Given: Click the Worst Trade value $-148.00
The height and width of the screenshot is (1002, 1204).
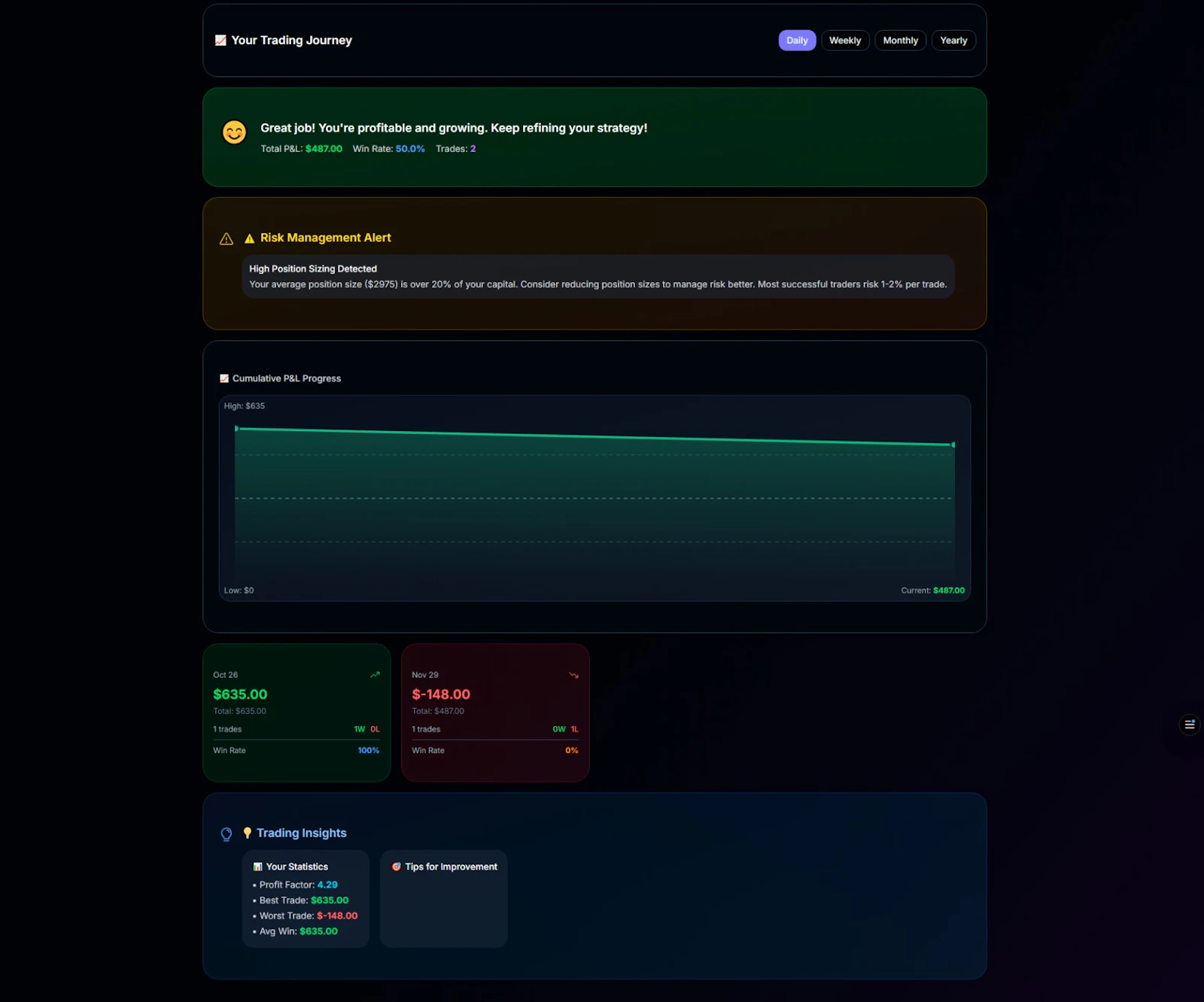Looking at the screenshot, I should [x=337, y=916].
